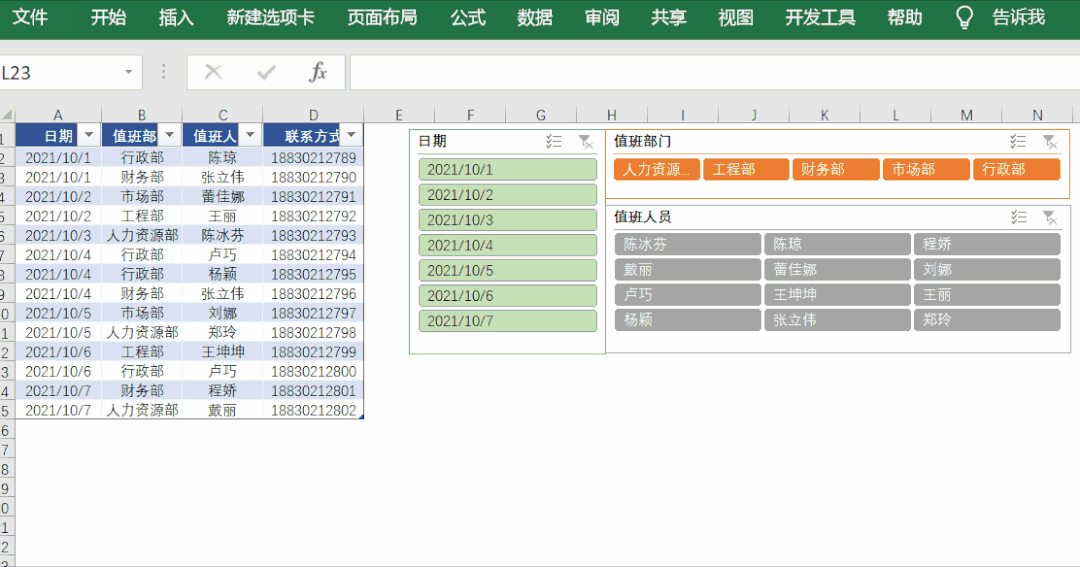Viewport: 1080px width, 567px height.
Task: Select 刘娜 in 值班人员 slicer
Action: 987,269
